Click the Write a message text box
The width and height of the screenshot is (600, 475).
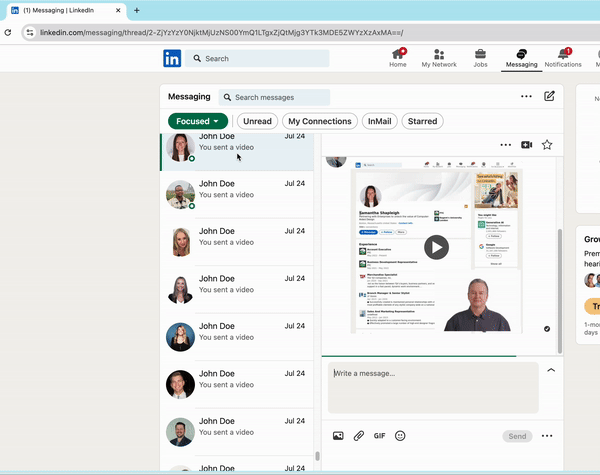433,387
